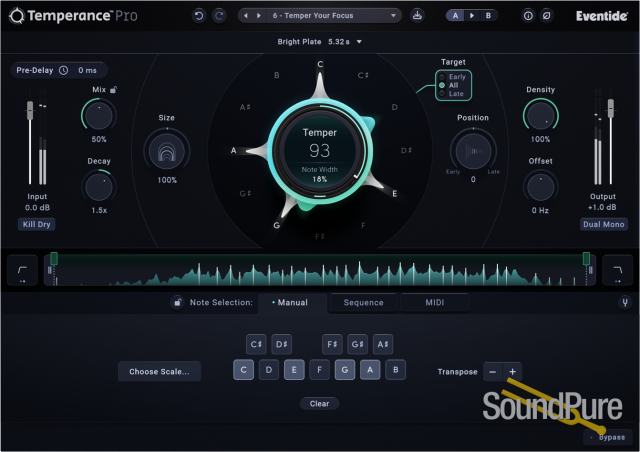Go to previous preset arrow
640x452 pixels.
click(246, 16)
